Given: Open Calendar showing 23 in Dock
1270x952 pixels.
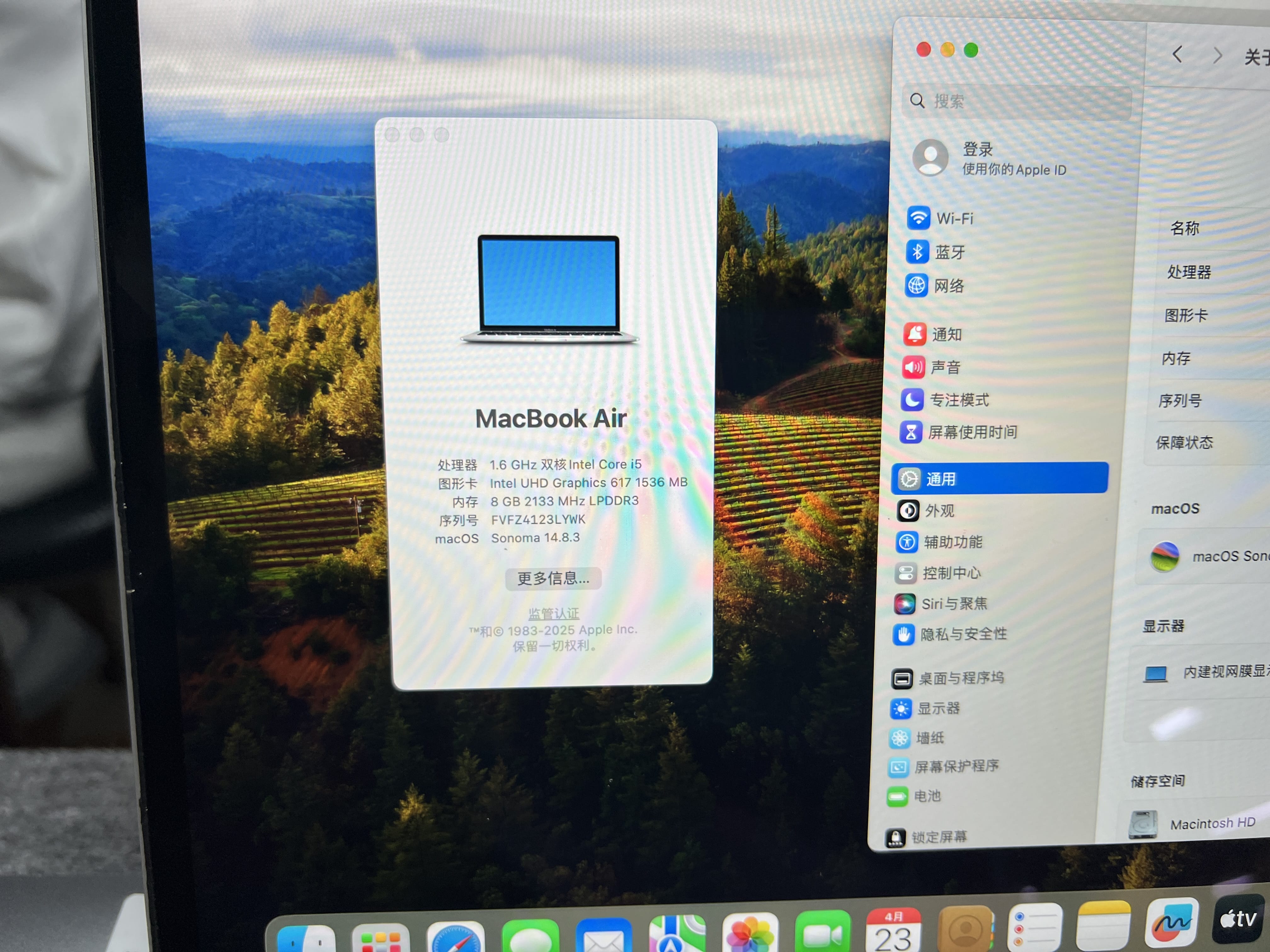Looking at the screenshot, I should (x=894, y=930).
